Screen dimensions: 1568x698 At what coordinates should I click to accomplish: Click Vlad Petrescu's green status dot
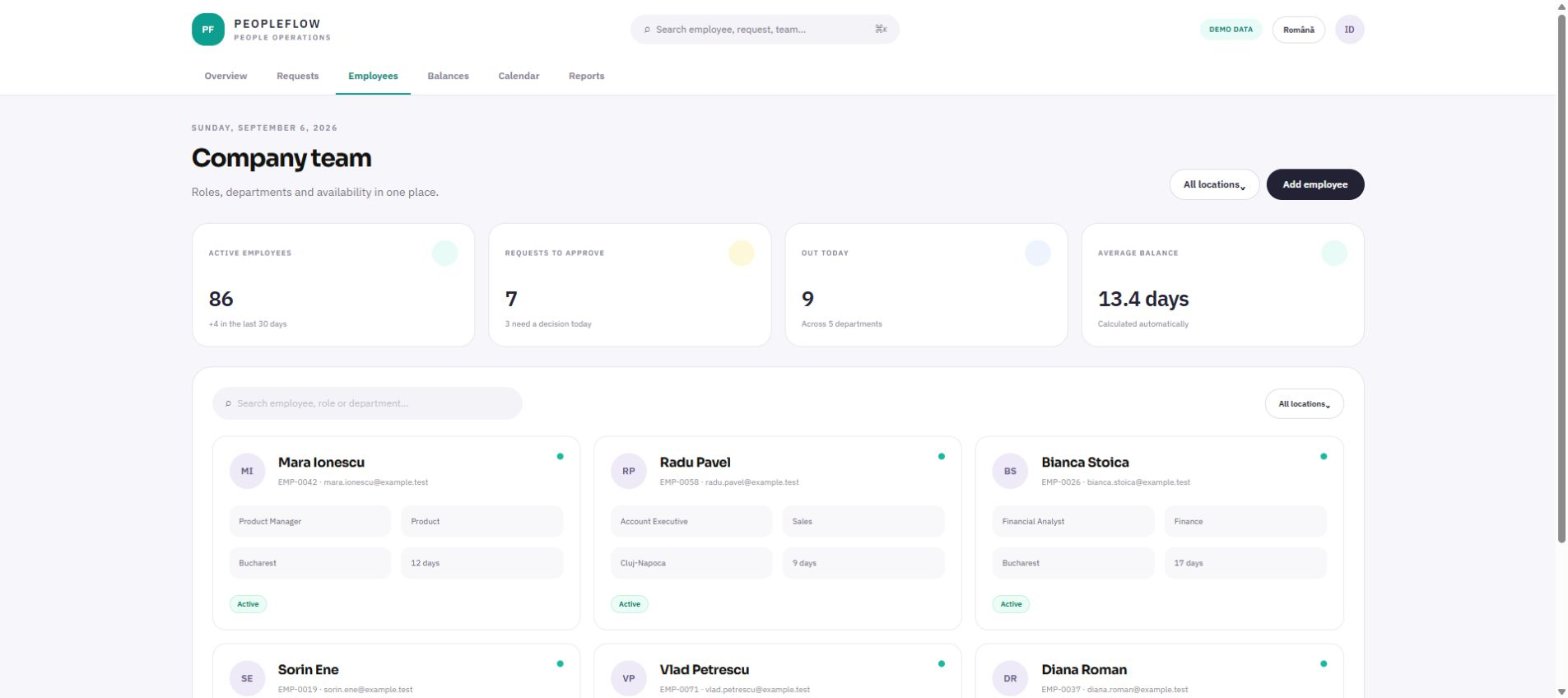point(942,663)
